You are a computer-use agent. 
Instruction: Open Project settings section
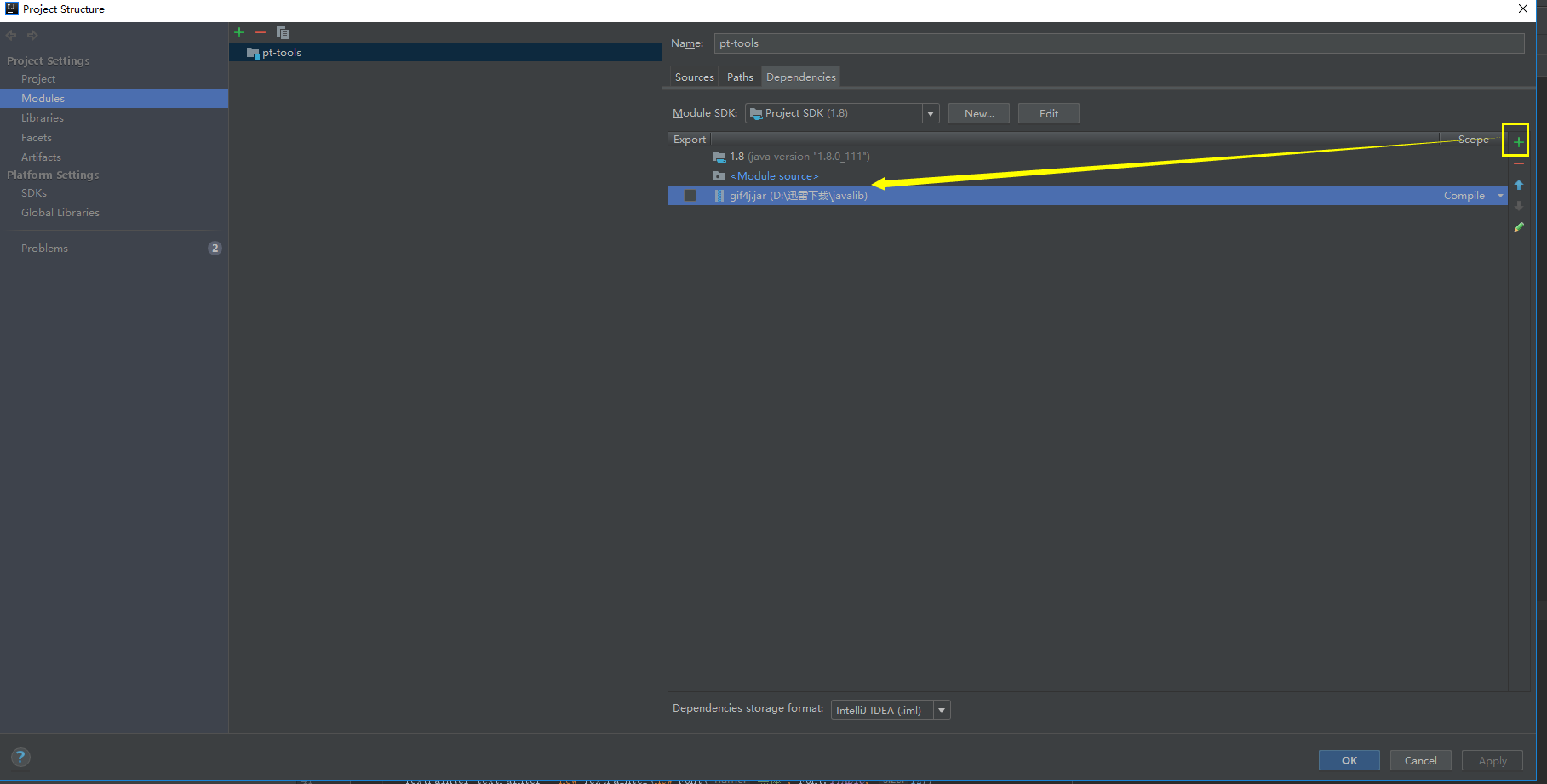(38, 79)
